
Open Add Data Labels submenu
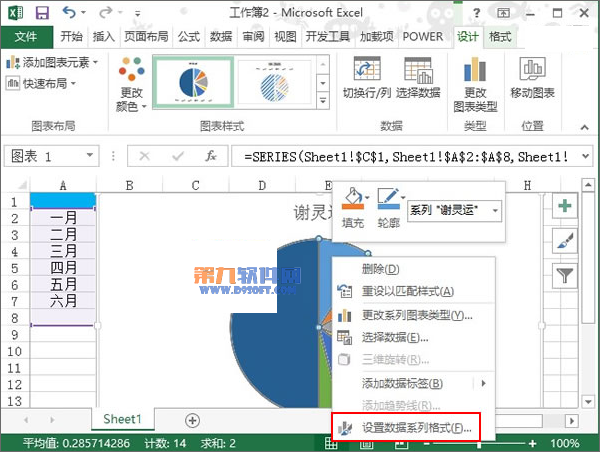click(x=413, y=383)
